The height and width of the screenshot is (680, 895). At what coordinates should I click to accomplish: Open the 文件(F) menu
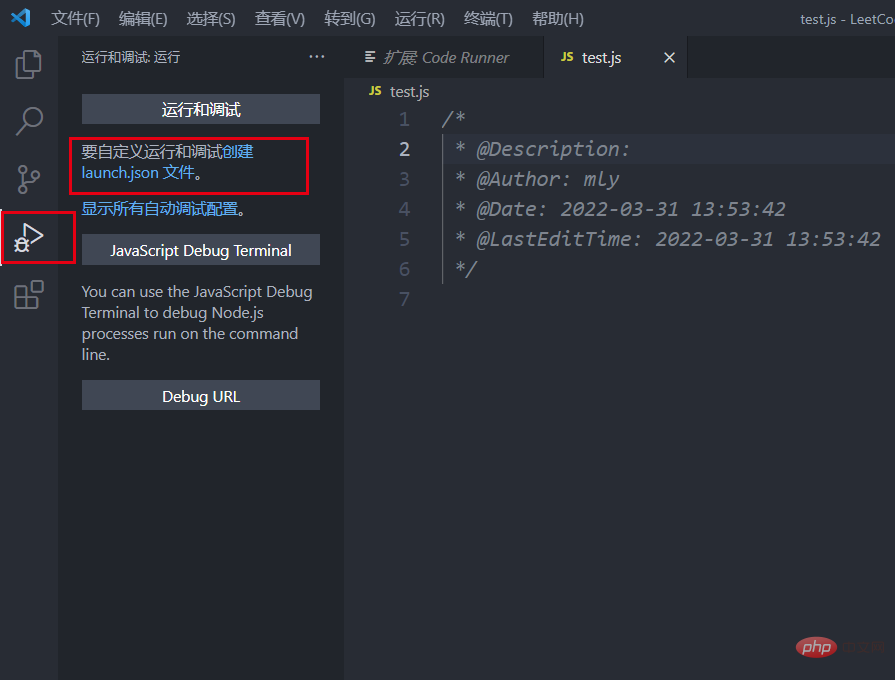pos(76,19)
